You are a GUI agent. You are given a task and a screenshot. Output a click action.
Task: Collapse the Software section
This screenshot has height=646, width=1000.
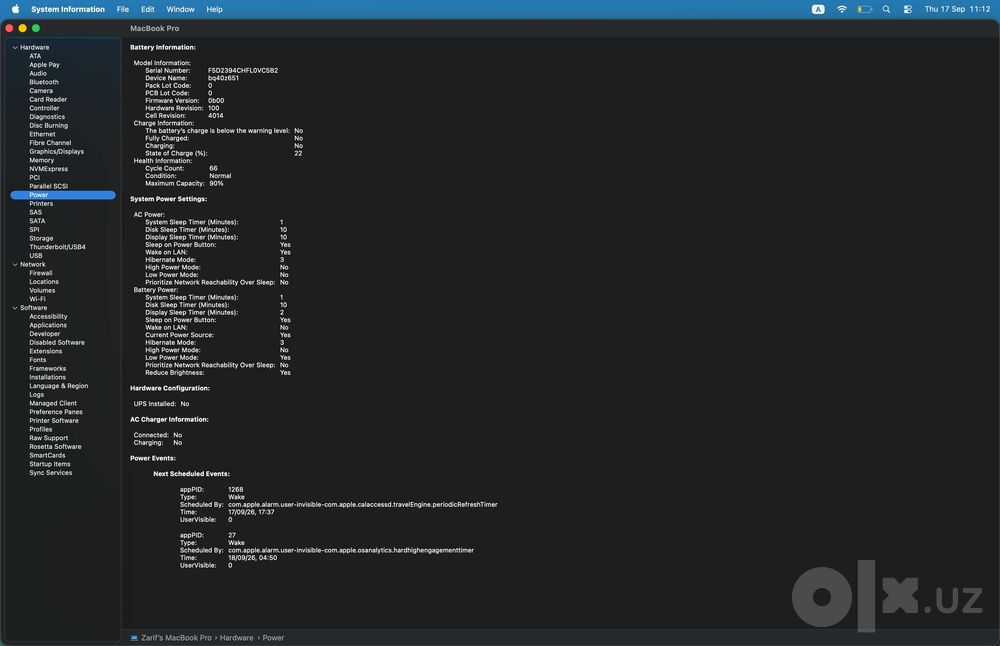15,307
